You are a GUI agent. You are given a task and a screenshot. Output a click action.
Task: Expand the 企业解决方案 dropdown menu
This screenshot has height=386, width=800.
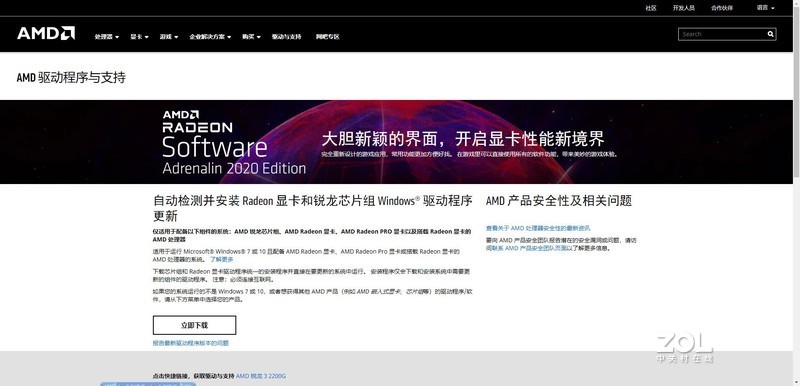tap(210, 37)
